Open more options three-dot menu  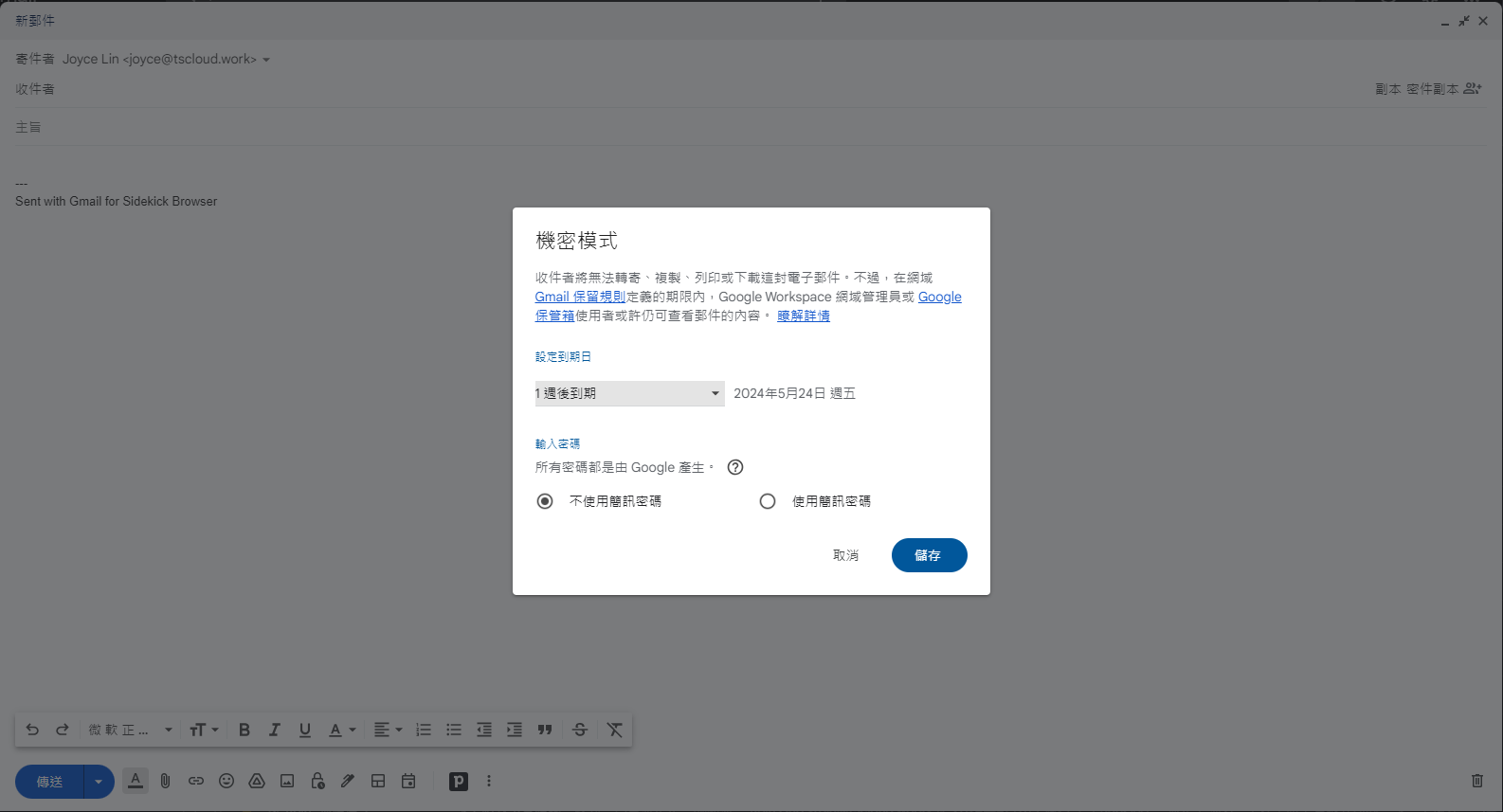[489, 781]
